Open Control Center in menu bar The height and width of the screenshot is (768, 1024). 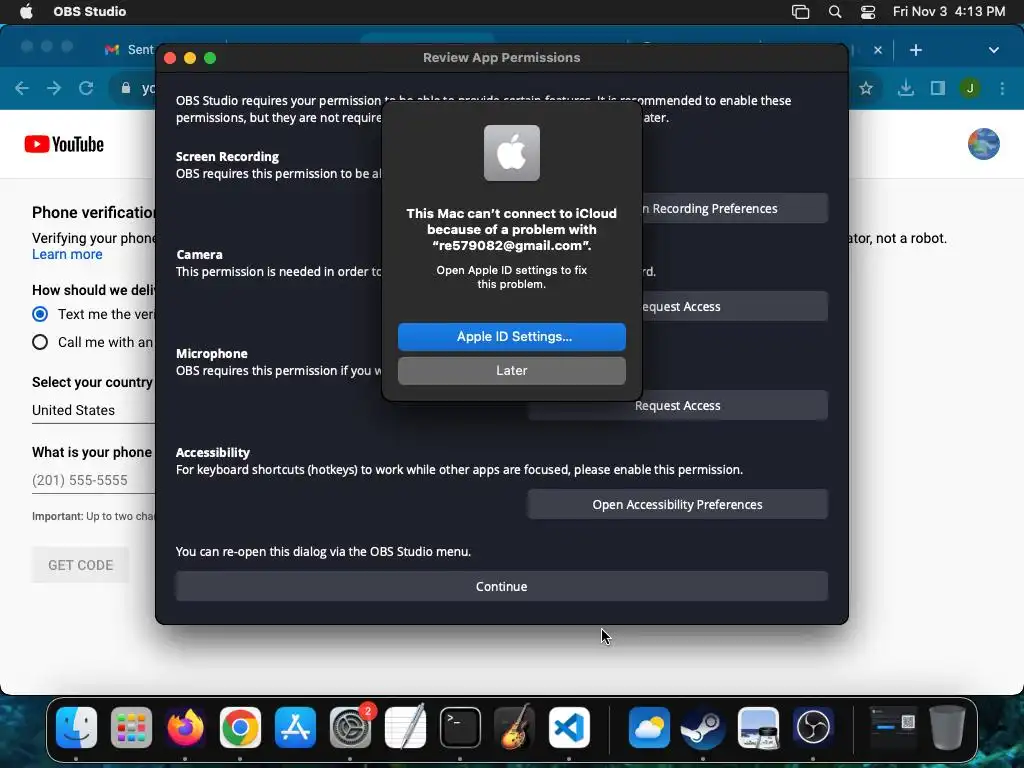tap(868, 11)
